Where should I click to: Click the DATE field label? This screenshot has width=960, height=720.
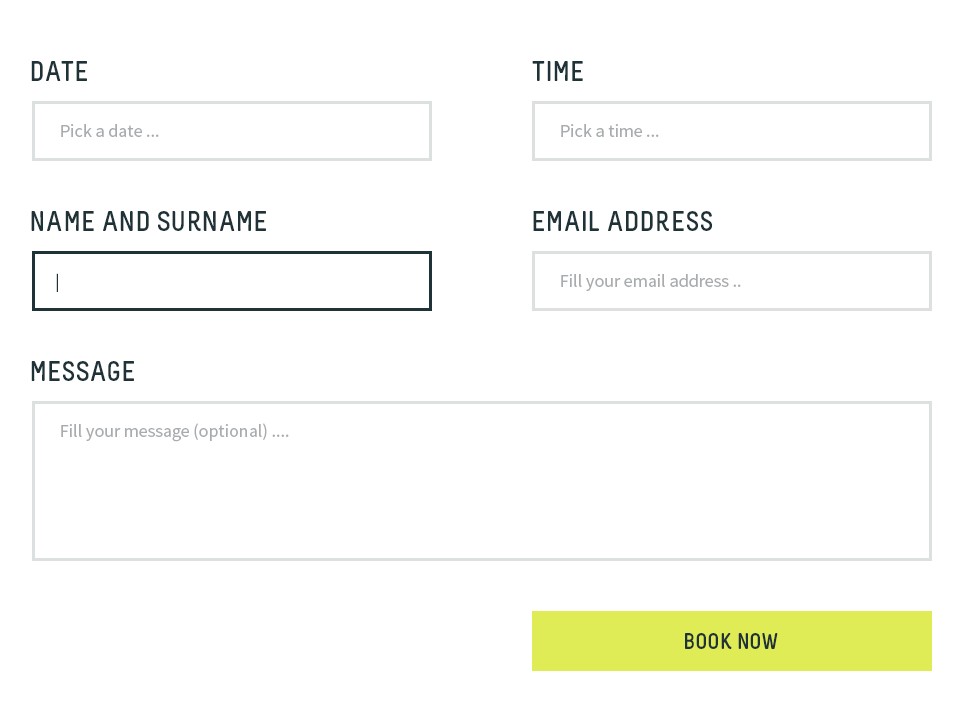point(59,72)
